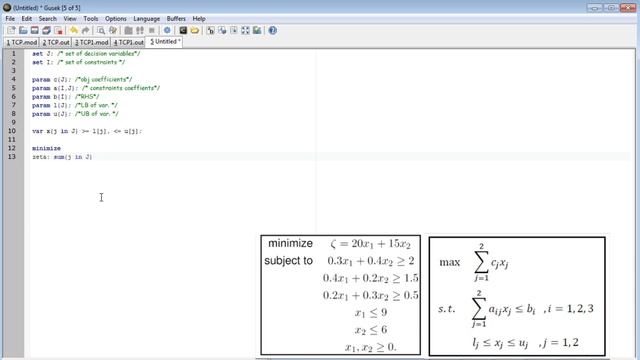The height and width of the screenshot is (360, 640).
Task: Click the 'set I' code on line 2
Action: click(x=43, y=62)
